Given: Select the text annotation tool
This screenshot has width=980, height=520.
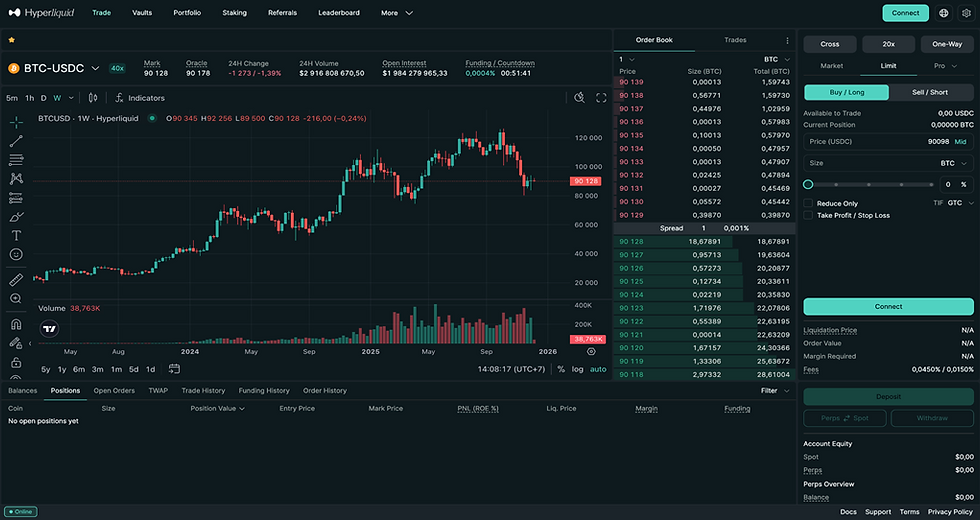Looking at the screenshot, I should tap(16, 236).
